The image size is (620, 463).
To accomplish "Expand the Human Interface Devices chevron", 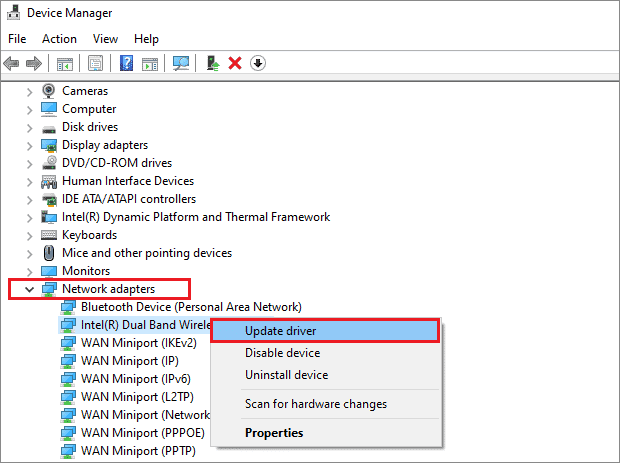I will [29, 181].
